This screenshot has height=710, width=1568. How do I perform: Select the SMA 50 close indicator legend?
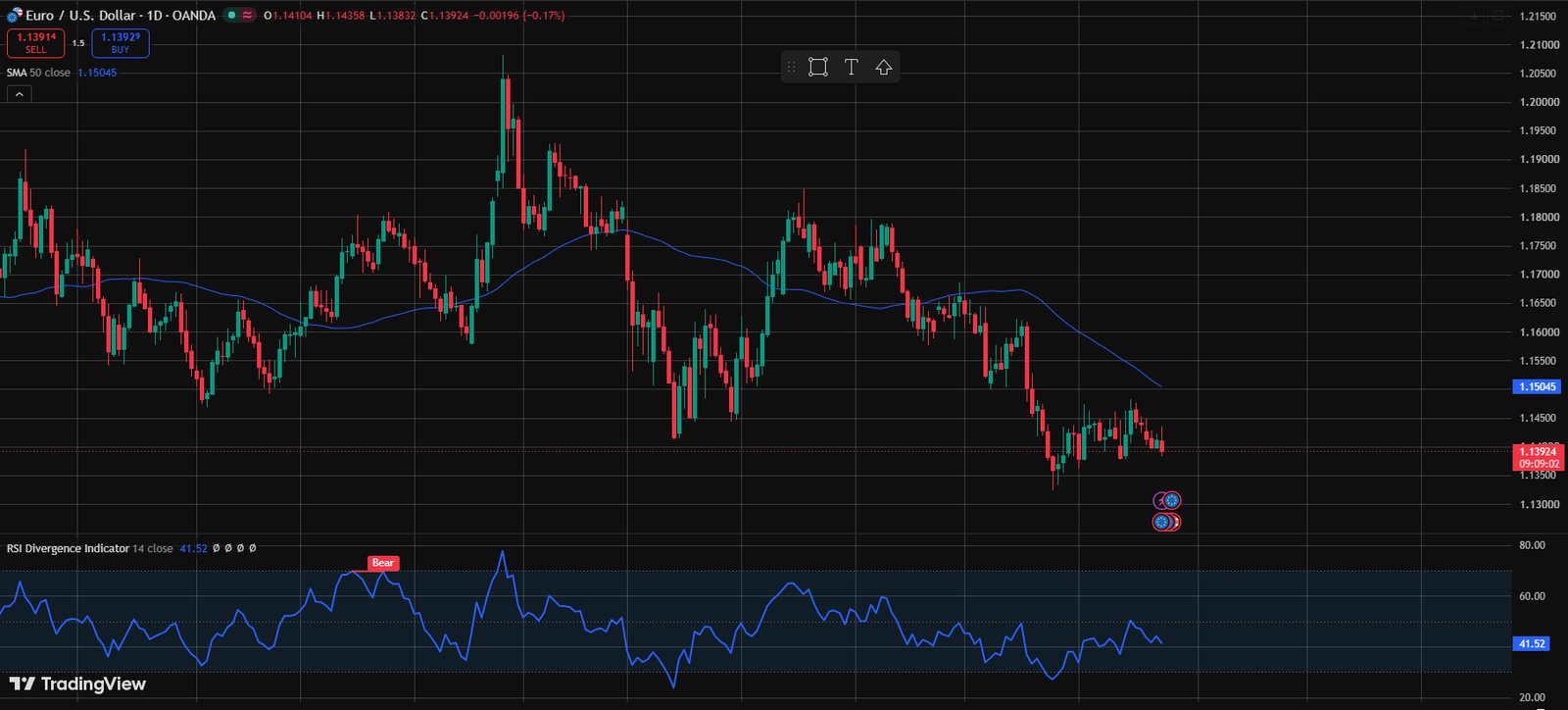[38, 73]
